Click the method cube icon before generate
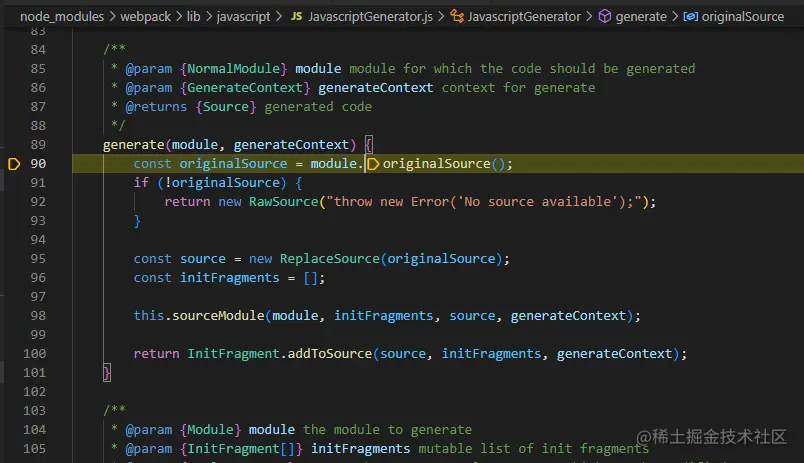 point(605,16)
